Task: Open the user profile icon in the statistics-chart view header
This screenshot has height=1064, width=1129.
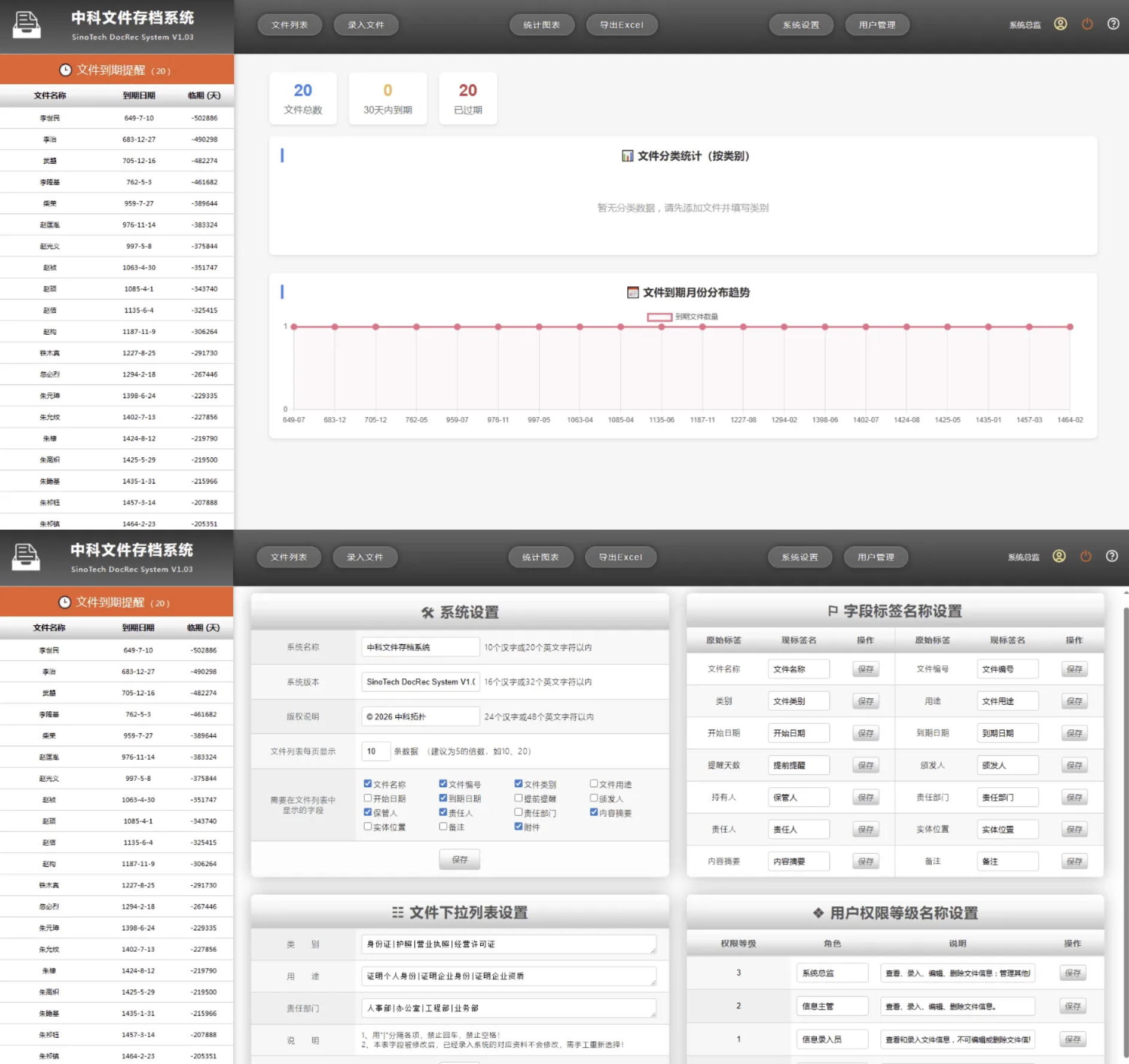Action: [x=1060, y=24]
